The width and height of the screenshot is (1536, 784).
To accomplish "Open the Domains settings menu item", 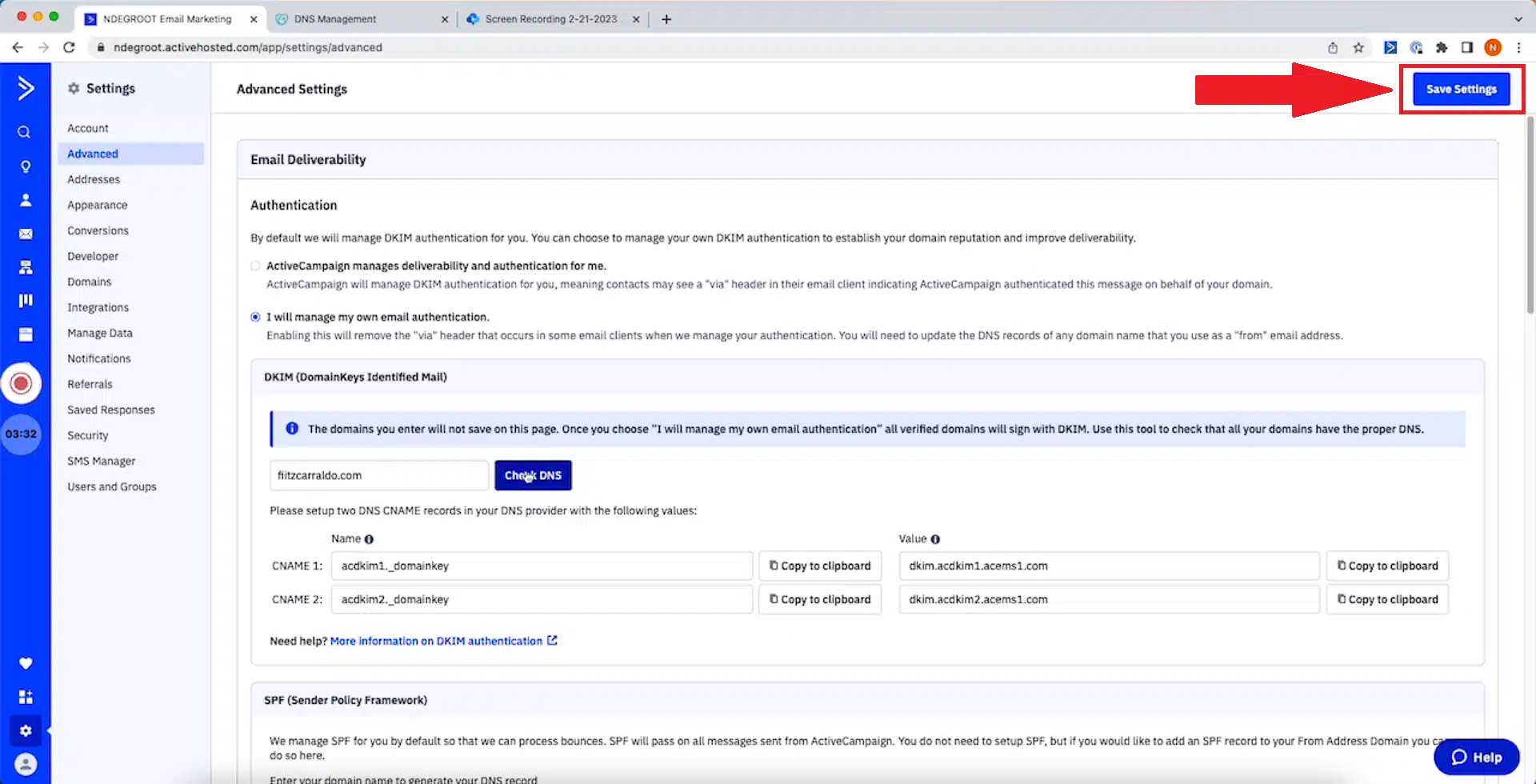I will click(90, 282).
